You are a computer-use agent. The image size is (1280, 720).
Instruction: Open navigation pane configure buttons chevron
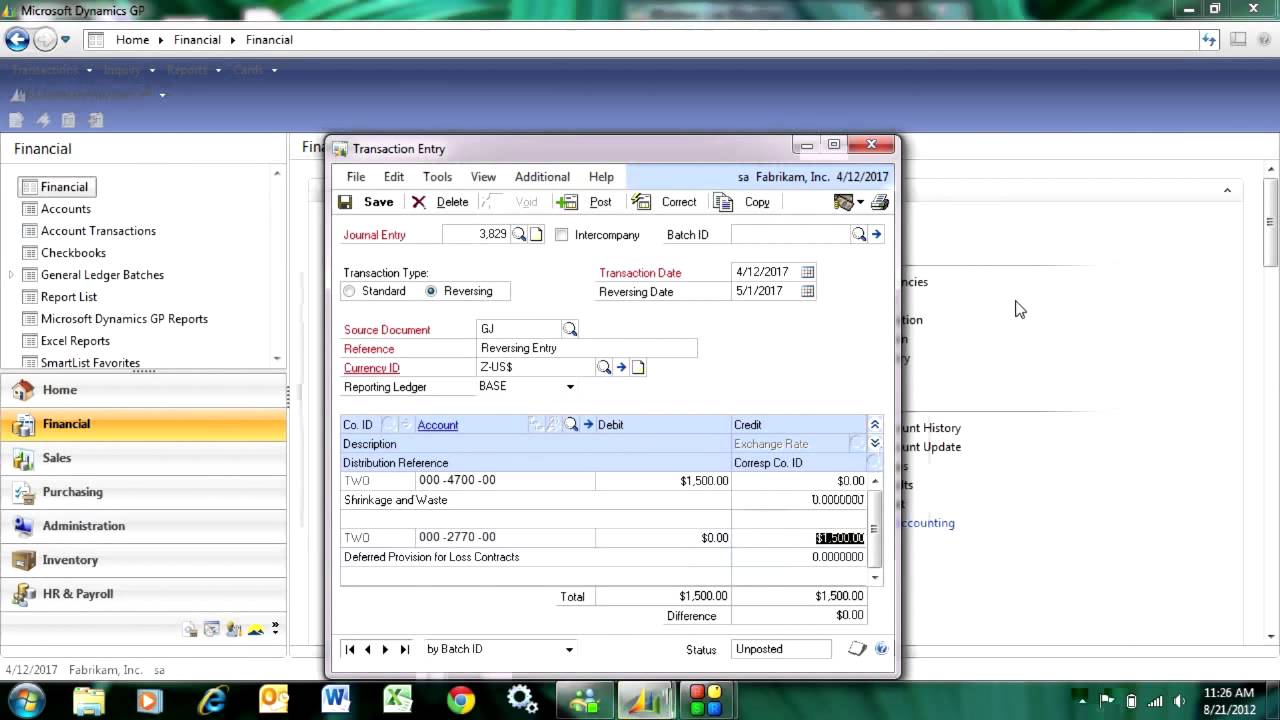(x=275, y=629)
